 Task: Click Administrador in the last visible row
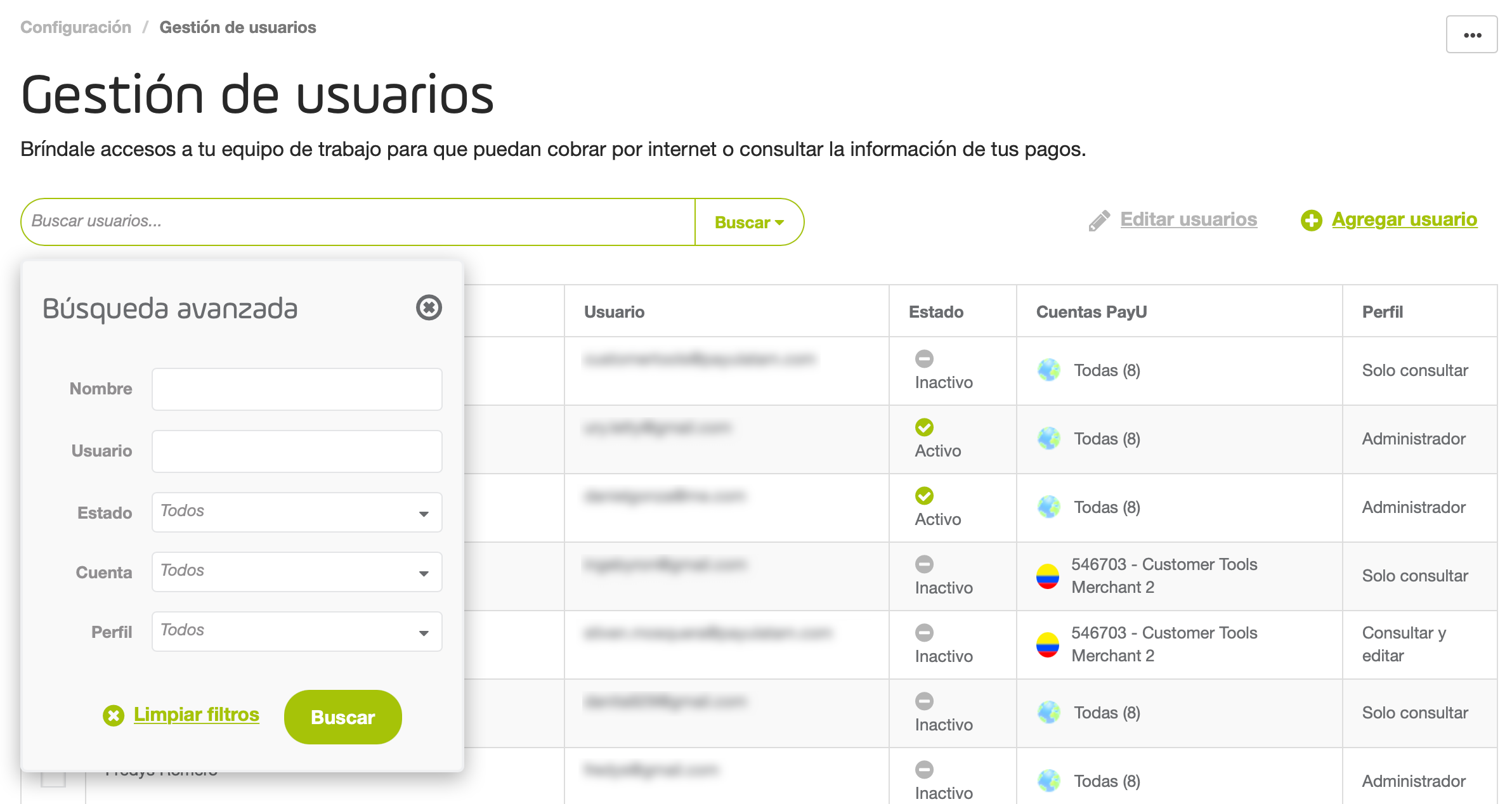[x=1414, y=781]
